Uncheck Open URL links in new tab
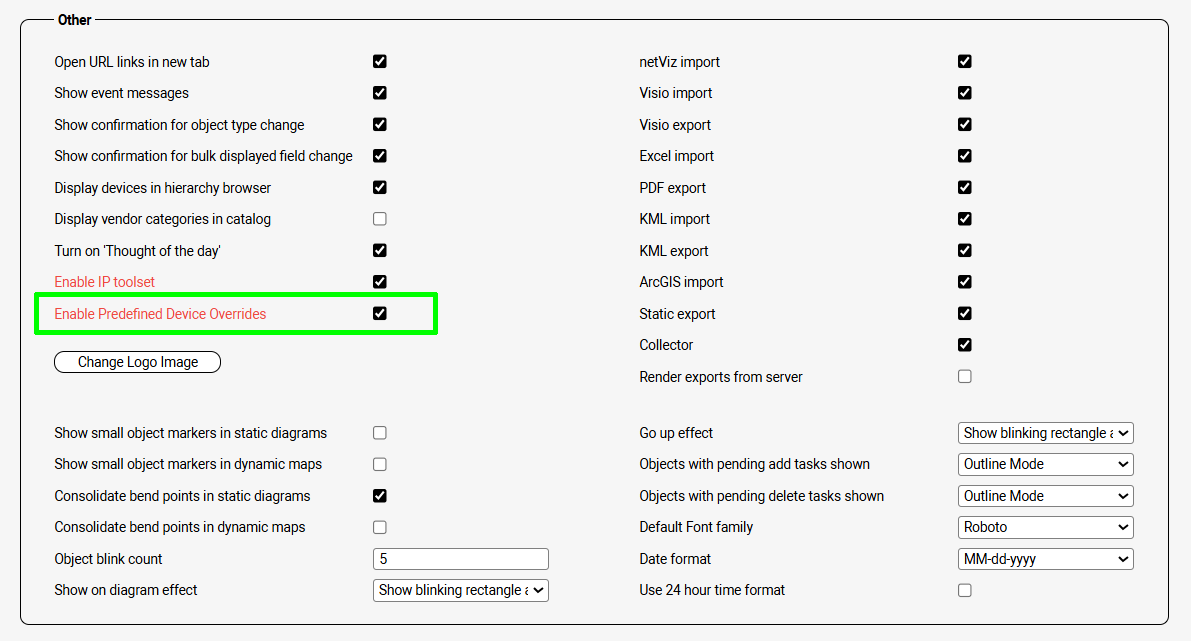 coord(380,61)
